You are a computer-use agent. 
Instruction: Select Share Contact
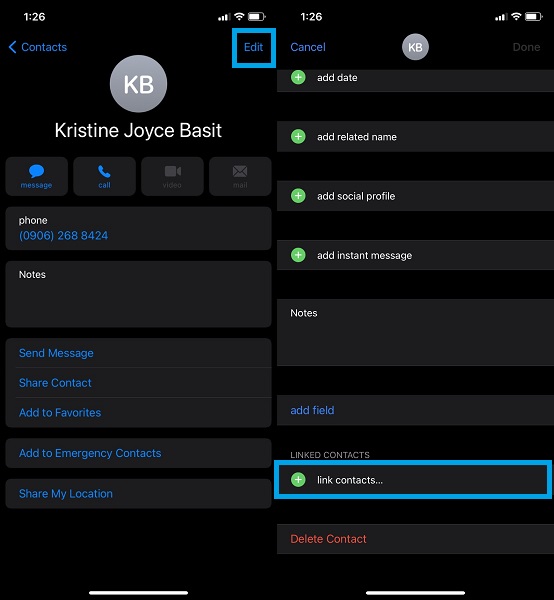[x=138, y=383]
